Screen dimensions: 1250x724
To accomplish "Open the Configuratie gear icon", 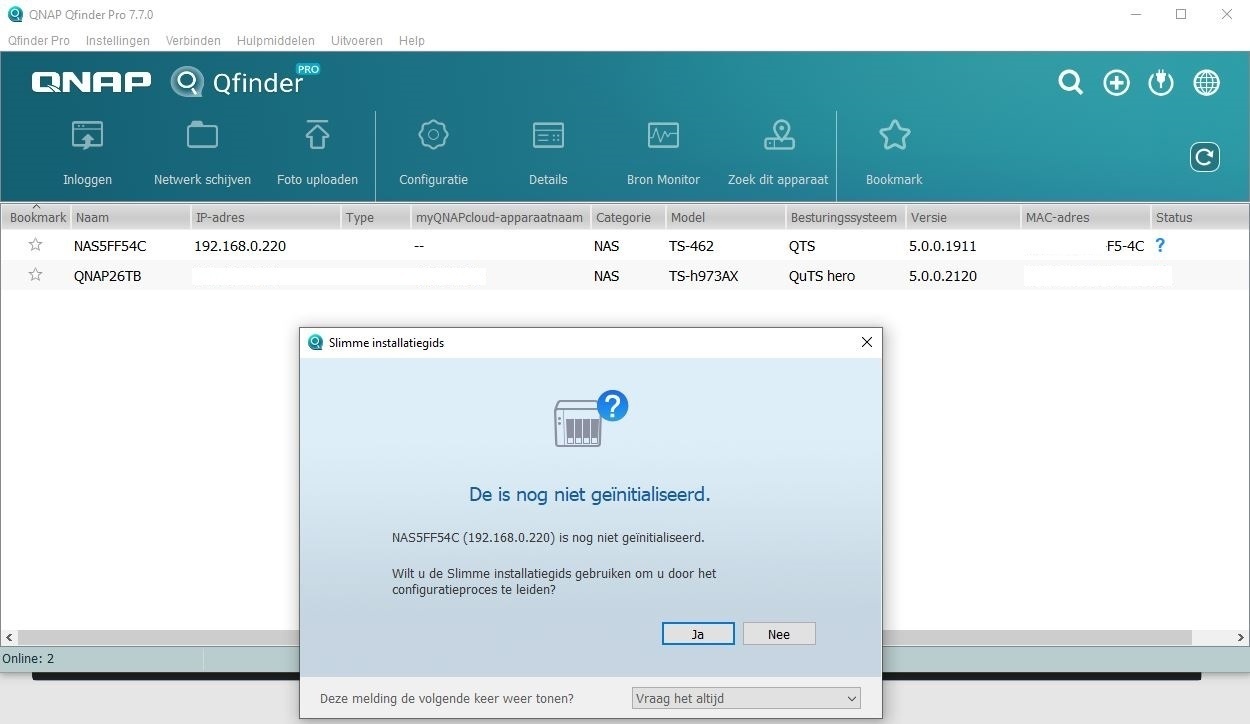I will point(433,135).
